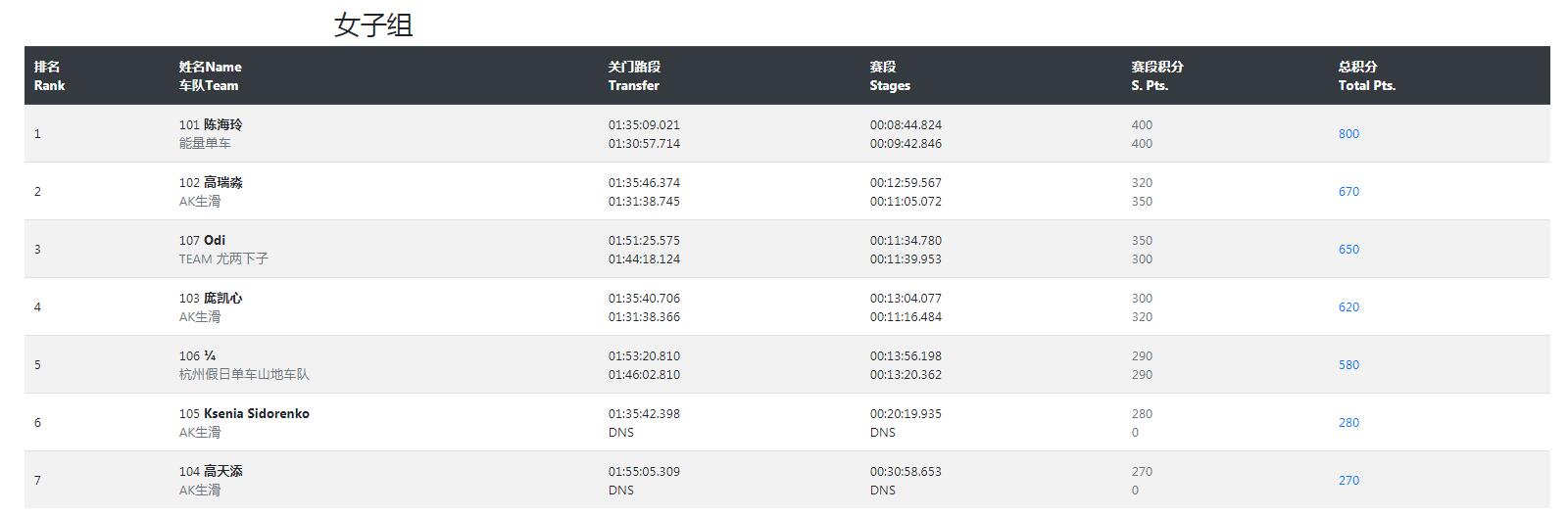Image resolution: width=1568 pixels, height=516 pixels.
Task: Open total points link 670
Action: [1348, 192]
